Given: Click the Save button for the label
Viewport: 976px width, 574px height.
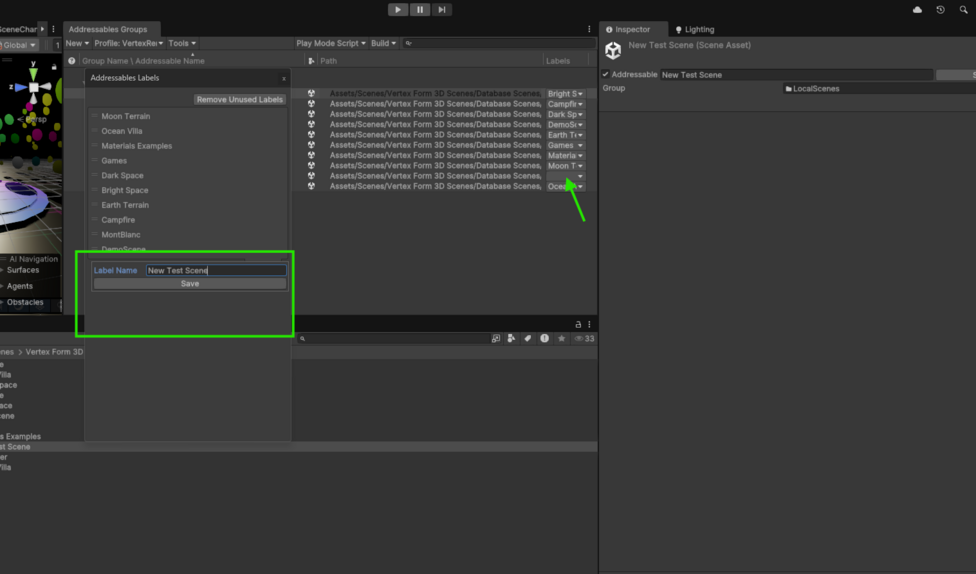Looking at the screenshot, I should 190,284.
